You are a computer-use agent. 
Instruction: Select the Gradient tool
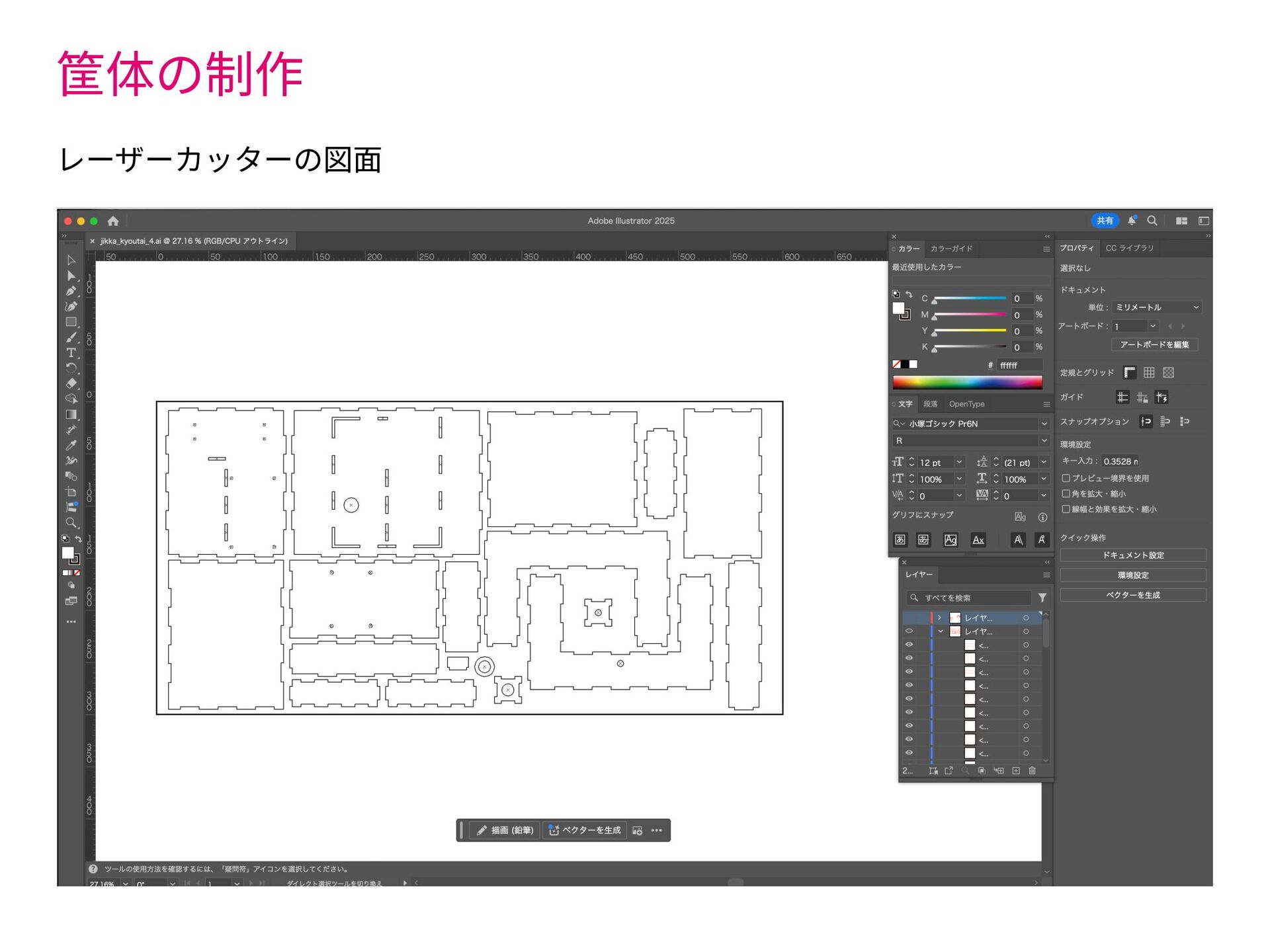71,415
